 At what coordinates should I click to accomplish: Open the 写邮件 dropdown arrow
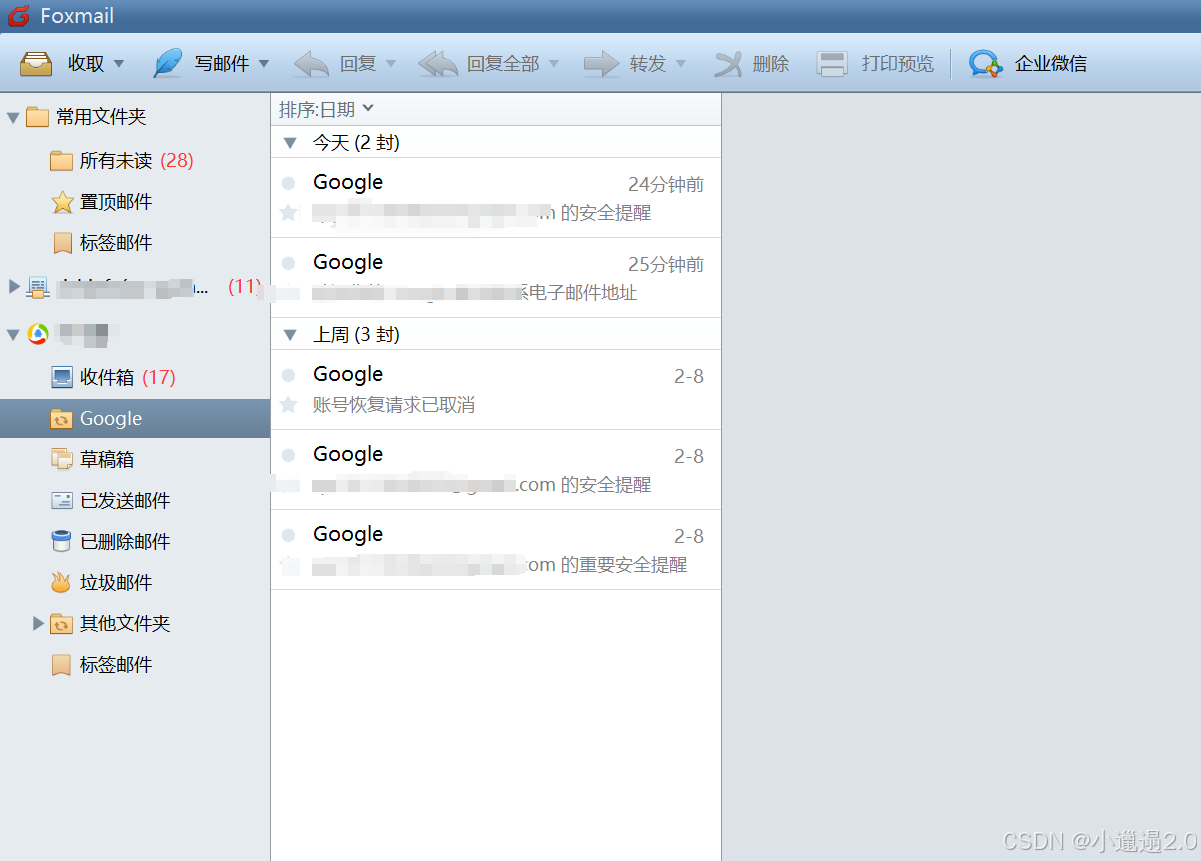point(264,64)
